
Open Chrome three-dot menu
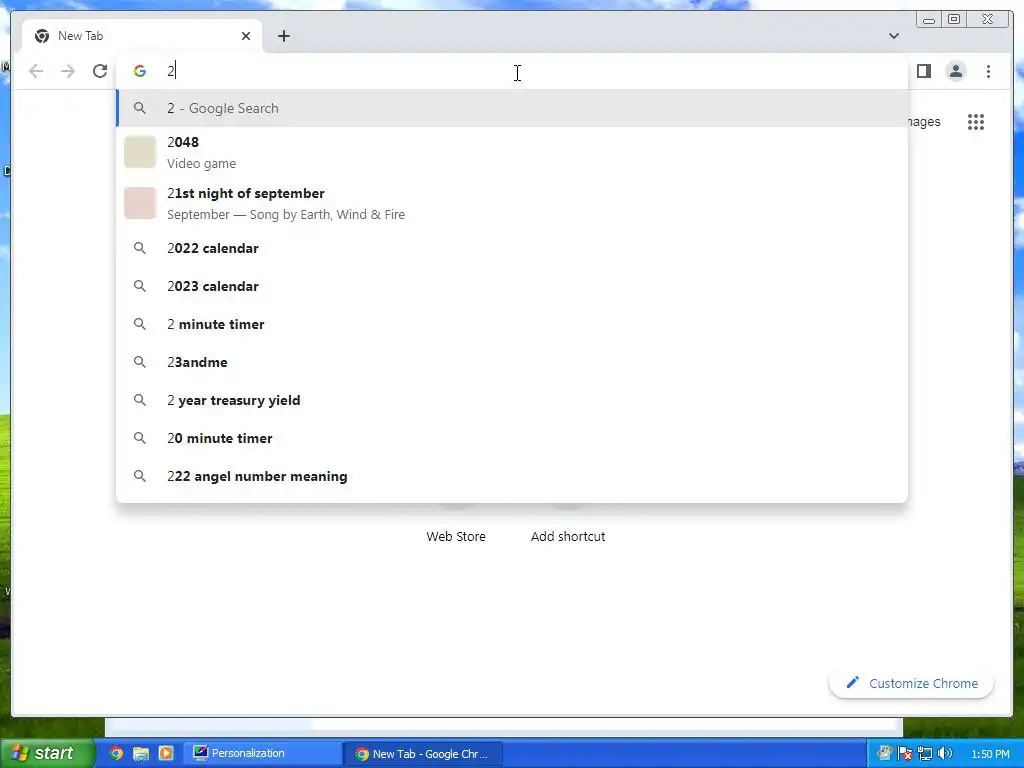coord(988,71)
